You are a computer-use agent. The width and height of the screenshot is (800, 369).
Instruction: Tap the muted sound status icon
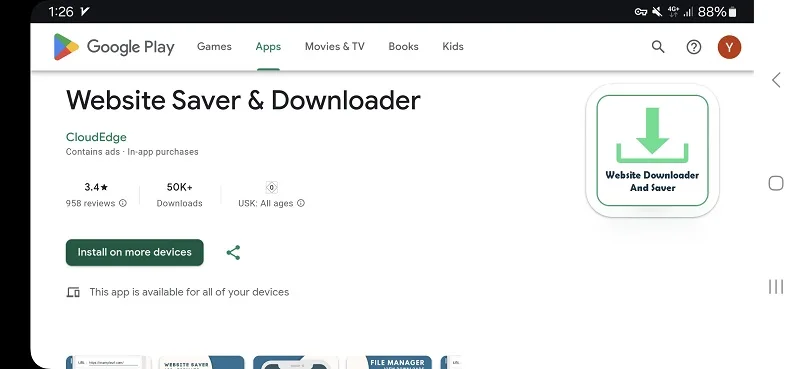(657, 12)
